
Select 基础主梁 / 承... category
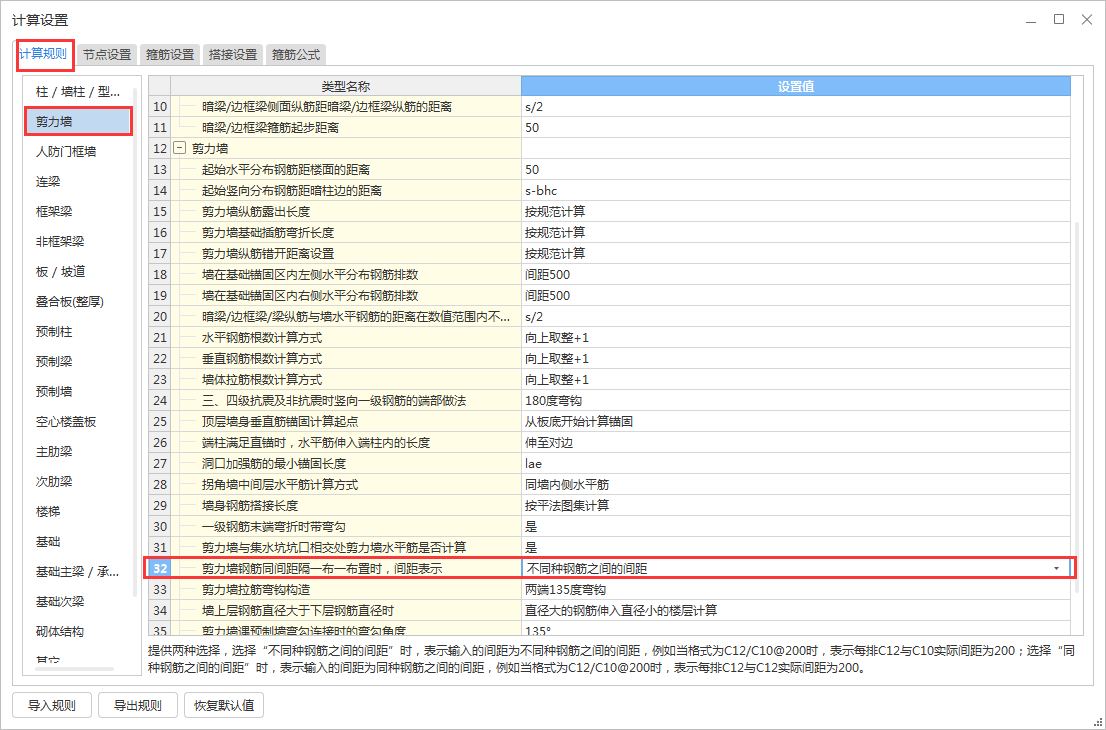[78, 572]
